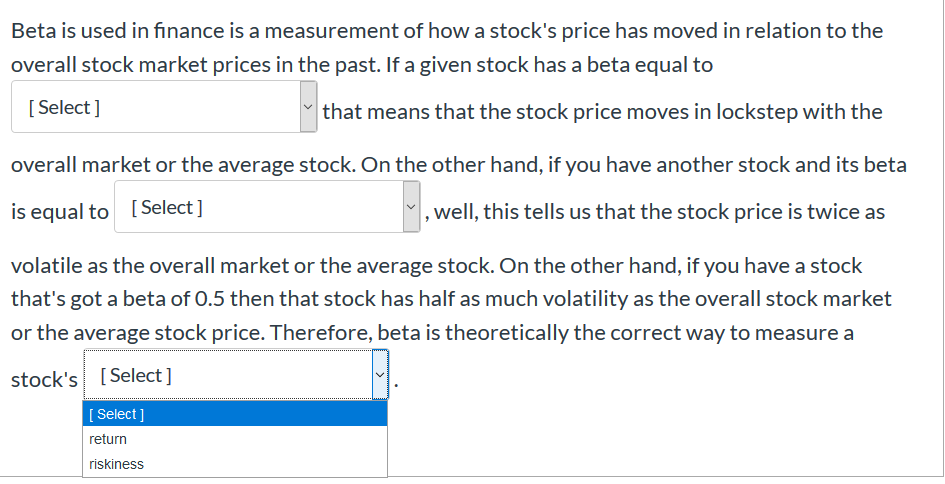945x484 pixels.
Task: Click the word 'stock's' before the last dropdown
Action: pos(44,380)
